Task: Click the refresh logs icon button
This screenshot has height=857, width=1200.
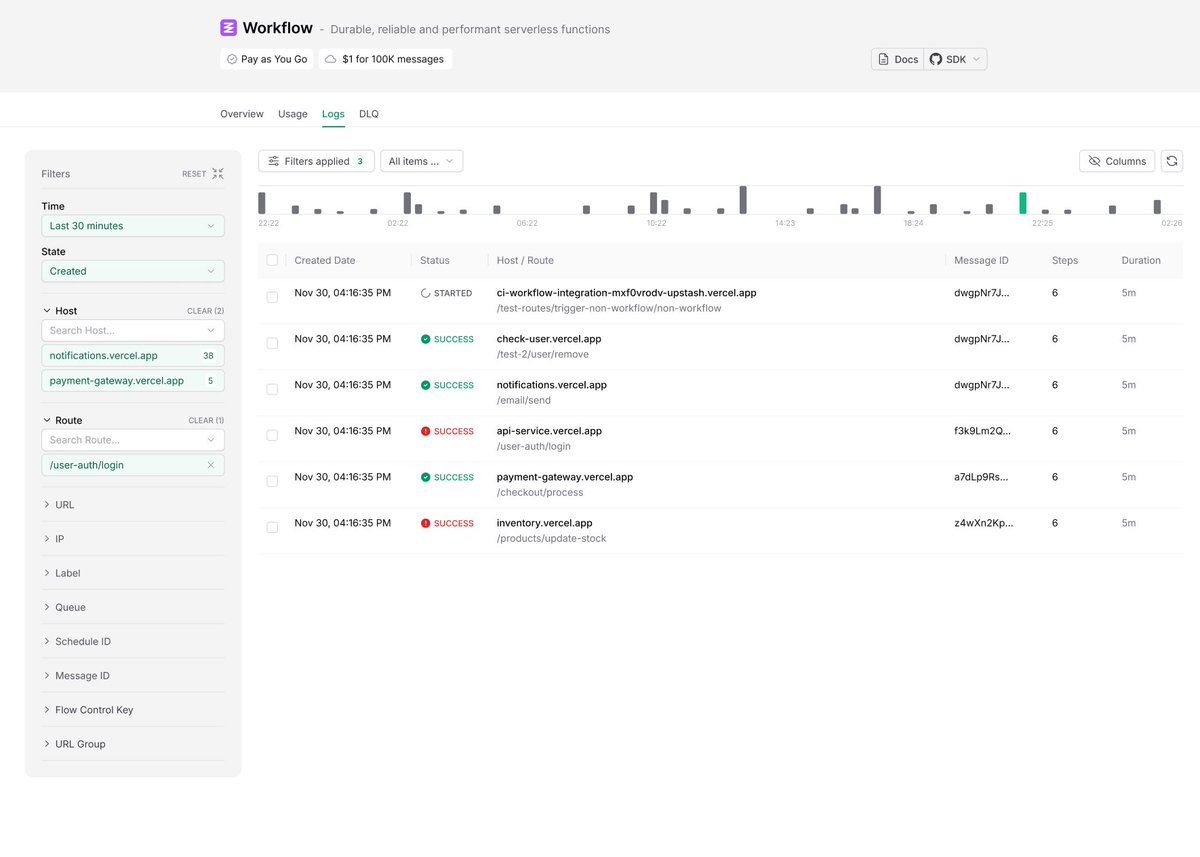Action: pos(1171,161)
